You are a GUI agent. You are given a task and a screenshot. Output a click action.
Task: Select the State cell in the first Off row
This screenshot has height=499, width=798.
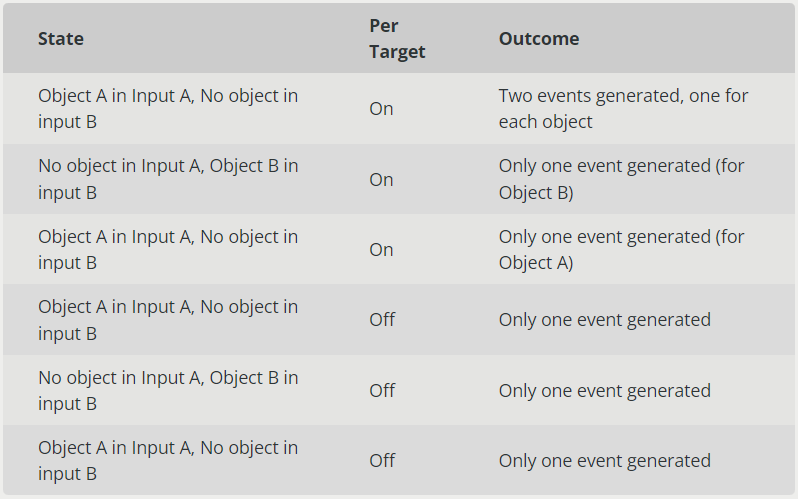tap(168, 320)
